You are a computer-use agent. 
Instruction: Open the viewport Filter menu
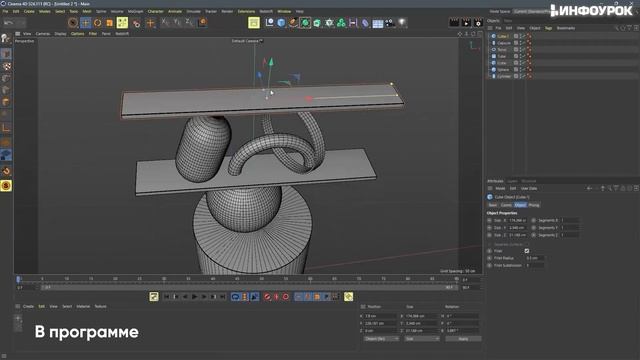pyautogui.click(x=93, y=34)
